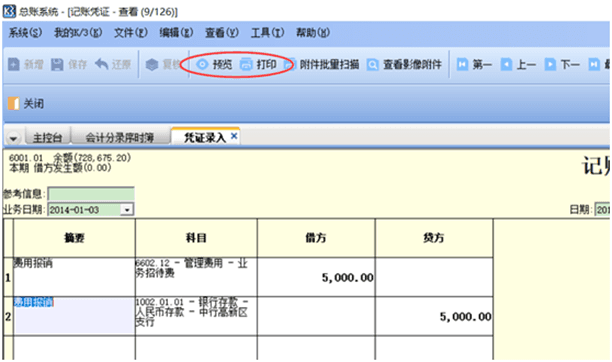Open the 我的K/3(K) menu
Image resolution: width=612 pixels, height=362 pixels.
(78, 33)
